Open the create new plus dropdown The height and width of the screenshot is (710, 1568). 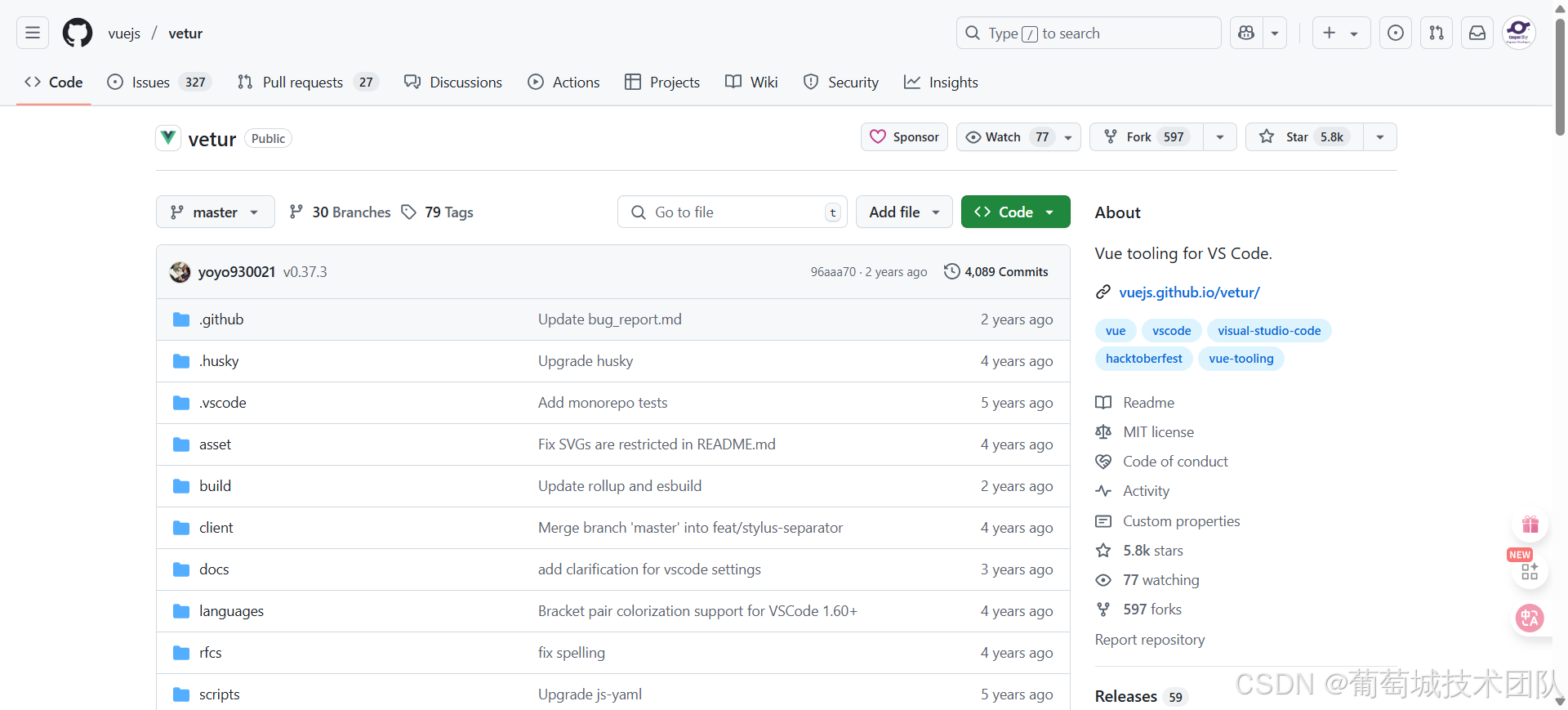(1341, 33)
